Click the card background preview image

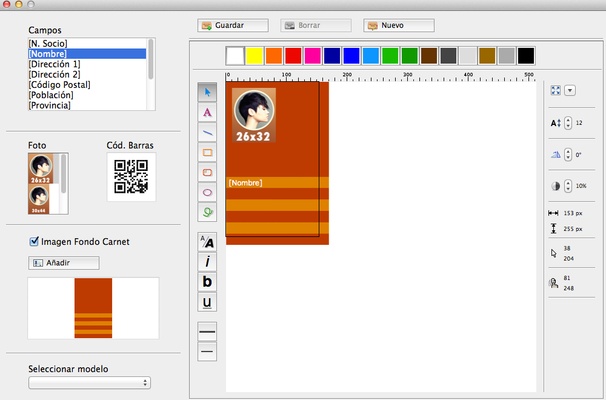pyautogui.click(x=93, y=308)
